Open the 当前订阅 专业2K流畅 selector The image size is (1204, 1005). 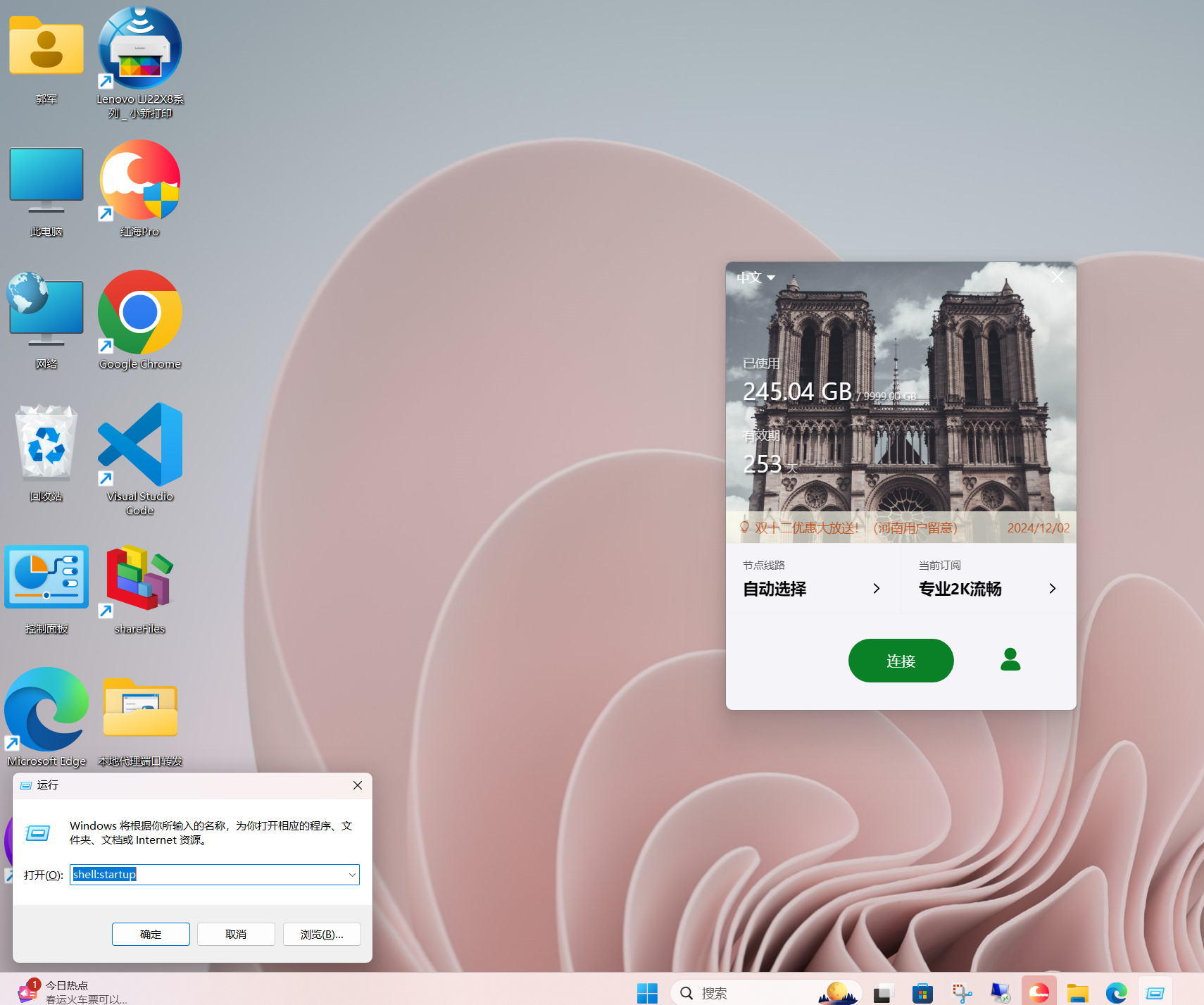987,589
